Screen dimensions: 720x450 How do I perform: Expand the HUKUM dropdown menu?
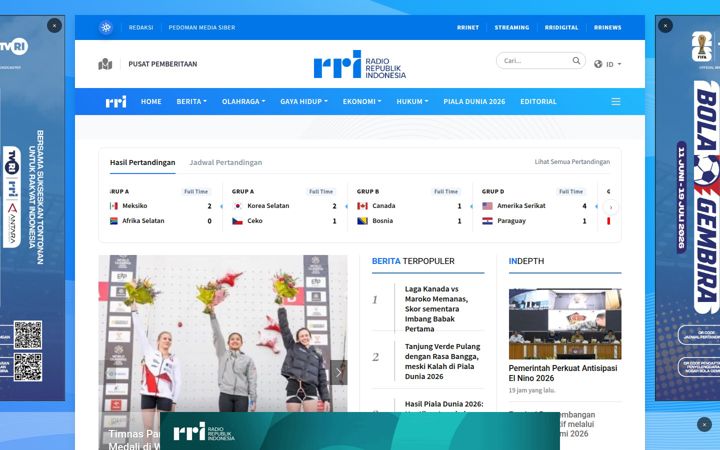pyautogui.click(x=412, y=101)
